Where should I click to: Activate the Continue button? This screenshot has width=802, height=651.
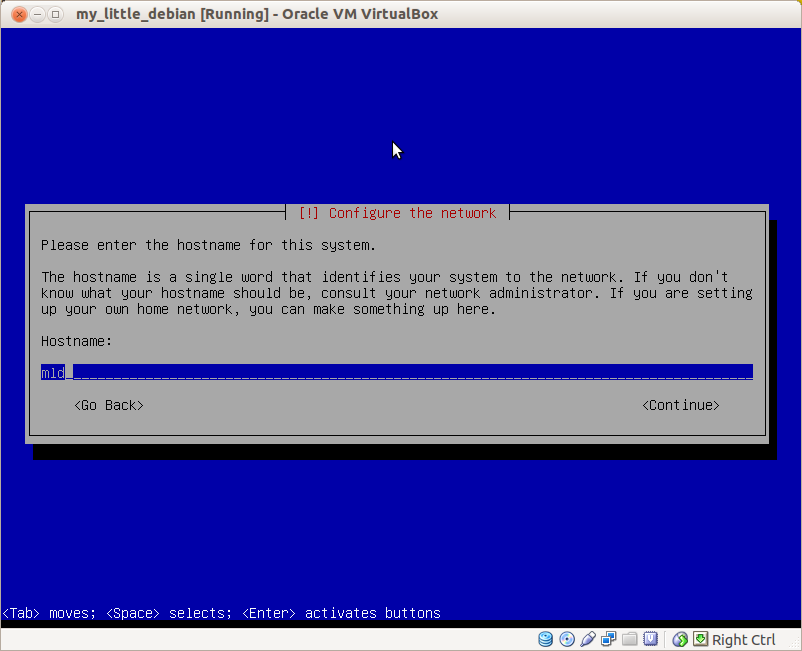coord(681,406)
